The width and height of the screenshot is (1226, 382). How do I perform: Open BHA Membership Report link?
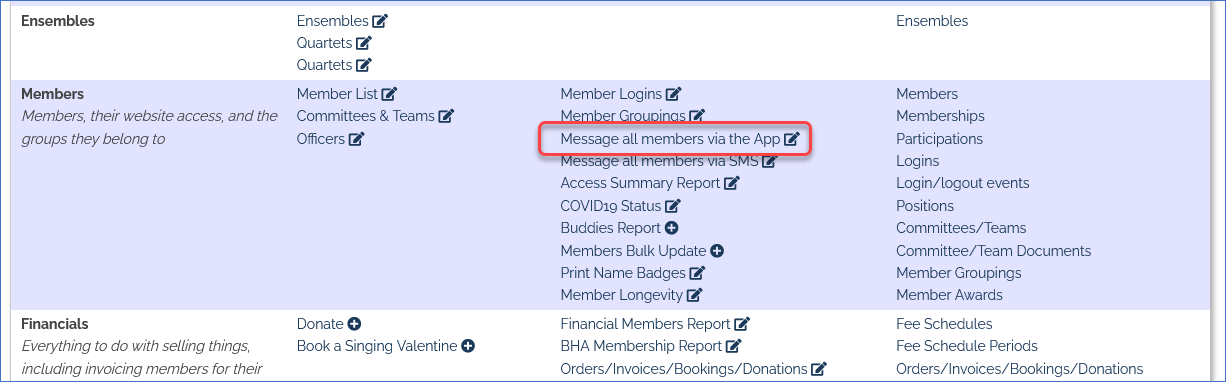642,346
